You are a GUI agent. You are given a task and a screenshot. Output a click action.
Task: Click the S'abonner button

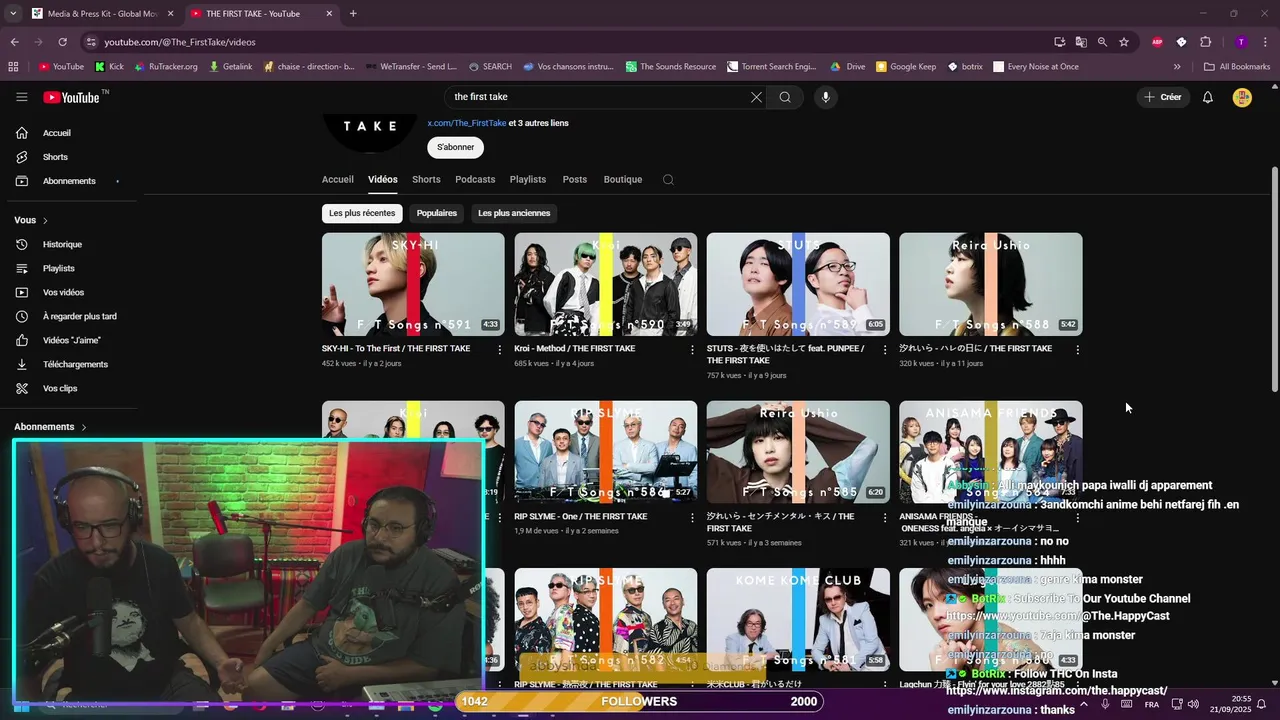(456, 147)
